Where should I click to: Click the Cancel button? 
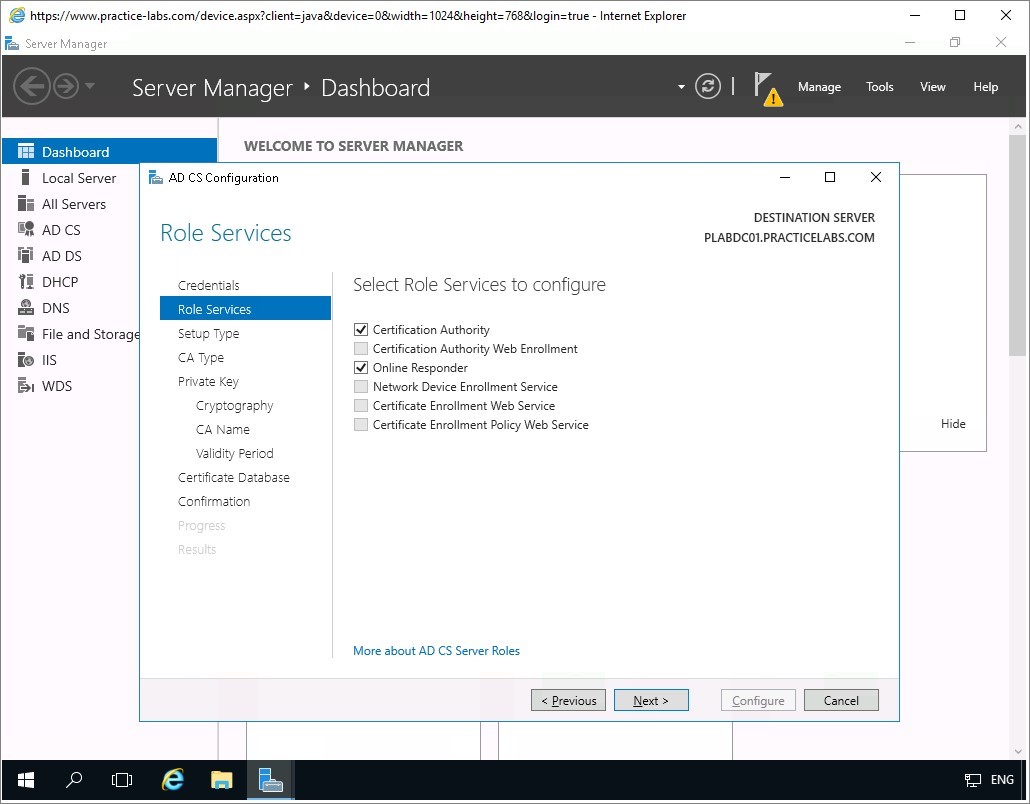(841, 700)
